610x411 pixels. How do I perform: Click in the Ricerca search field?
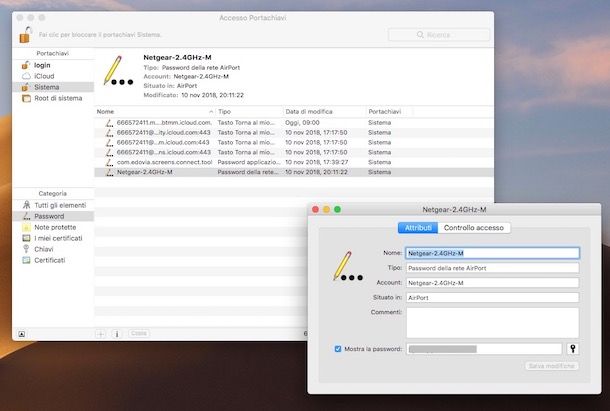[440, 34]
